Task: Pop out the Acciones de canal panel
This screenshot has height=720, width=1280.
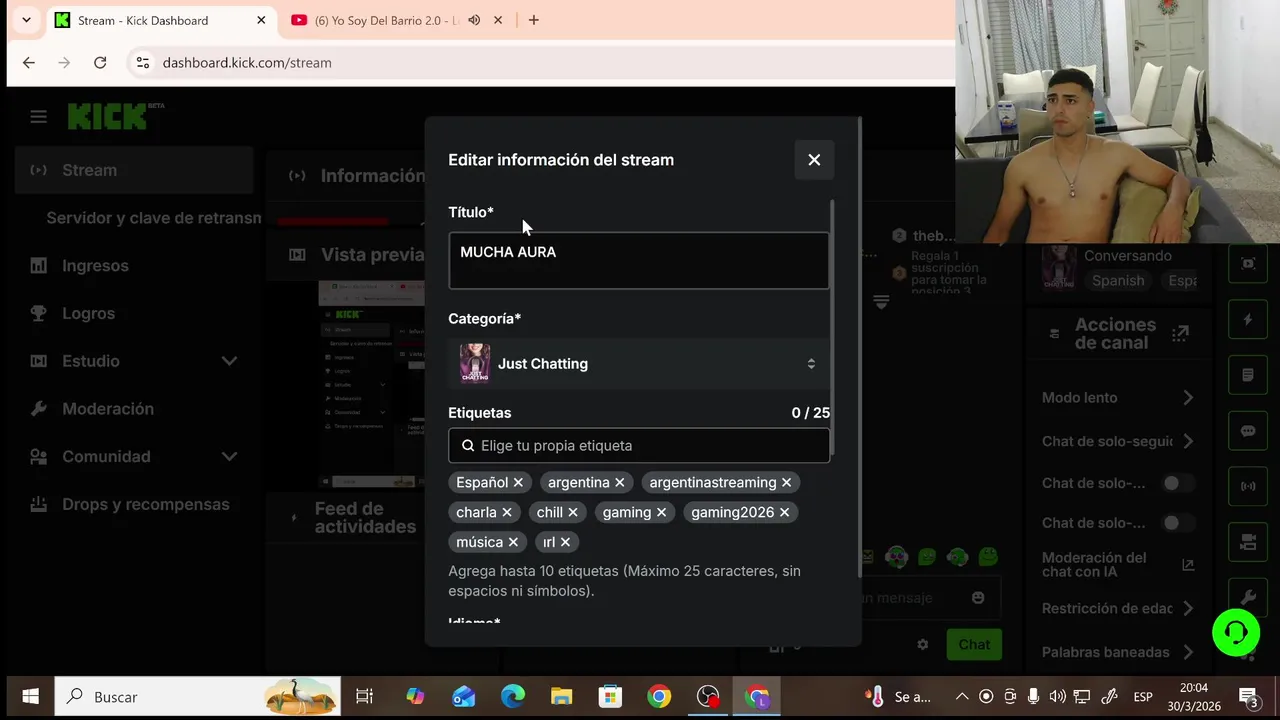Action: pyautogui.click(x=1181, y=333)
